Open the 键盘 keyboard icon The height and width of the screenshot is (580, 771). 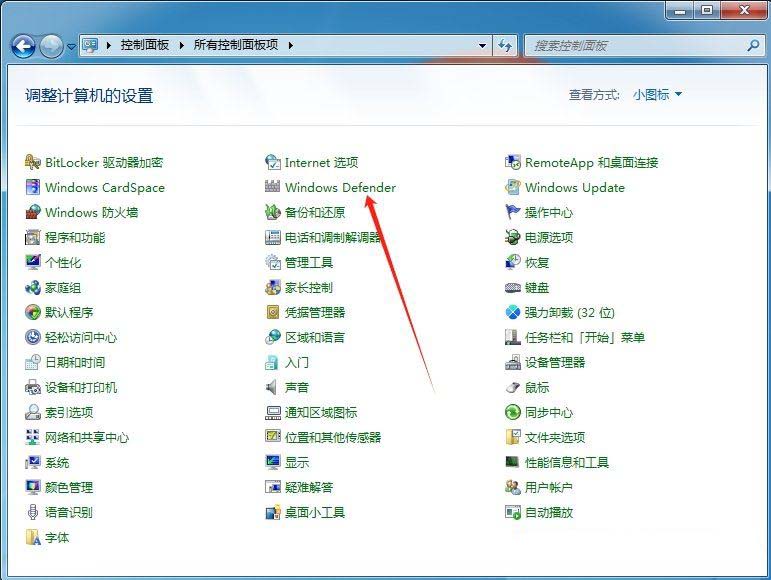tap(513, 288)
